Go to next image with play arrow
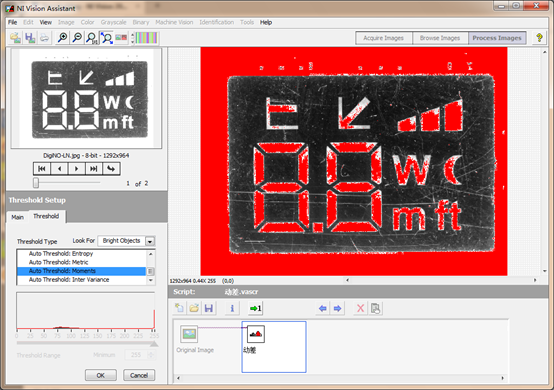The image size is (554, 390). tap(76, 169)
